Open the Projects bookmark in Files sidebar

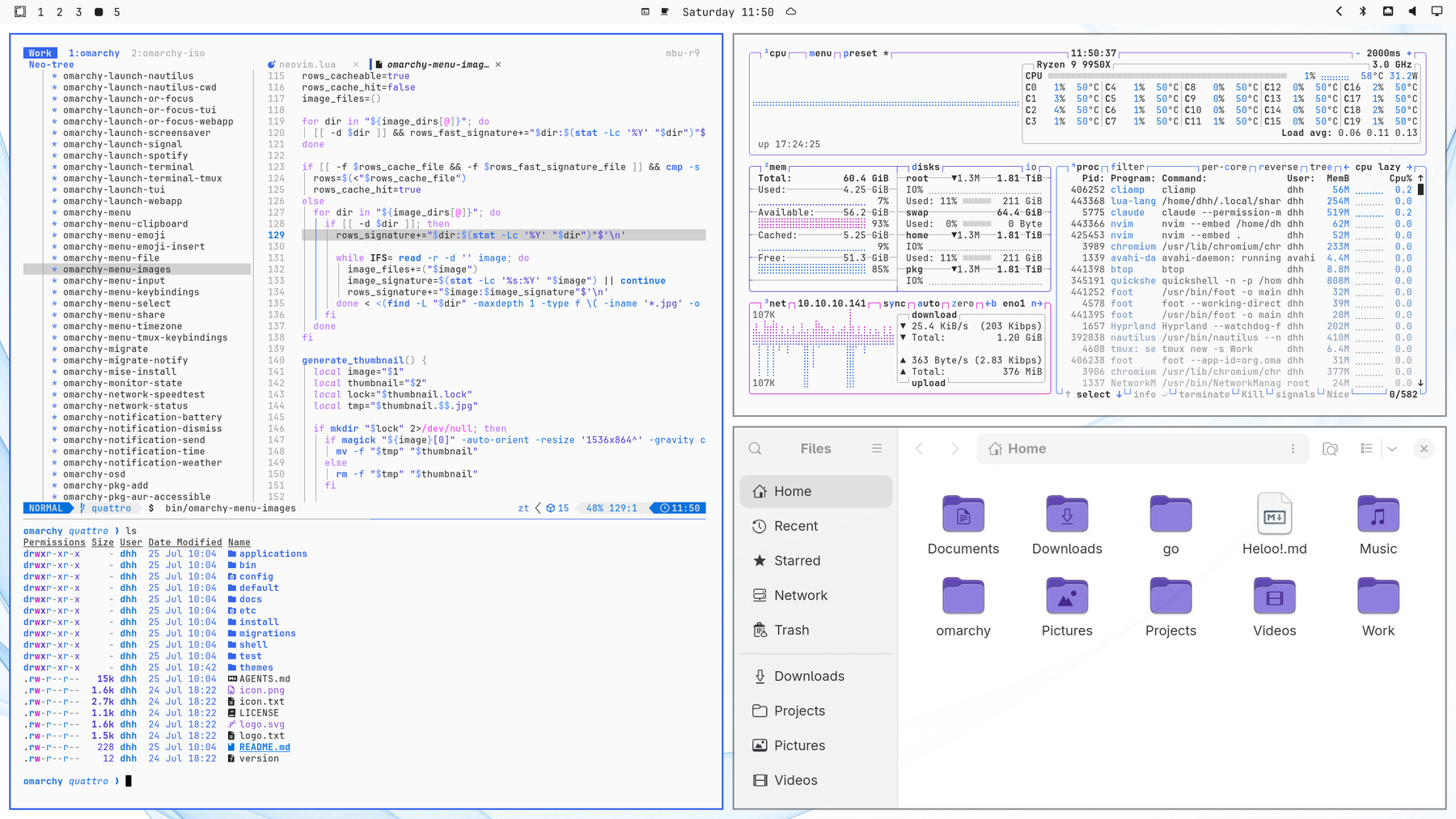click(x=815, y=711)
